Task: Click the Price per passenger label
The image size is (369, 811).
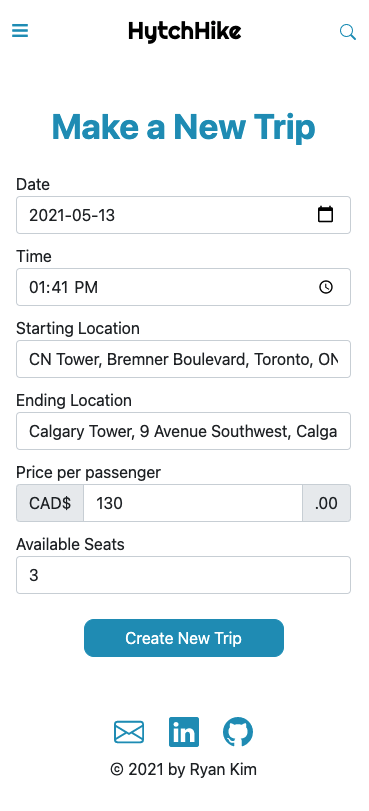Action: click(88, 472)
